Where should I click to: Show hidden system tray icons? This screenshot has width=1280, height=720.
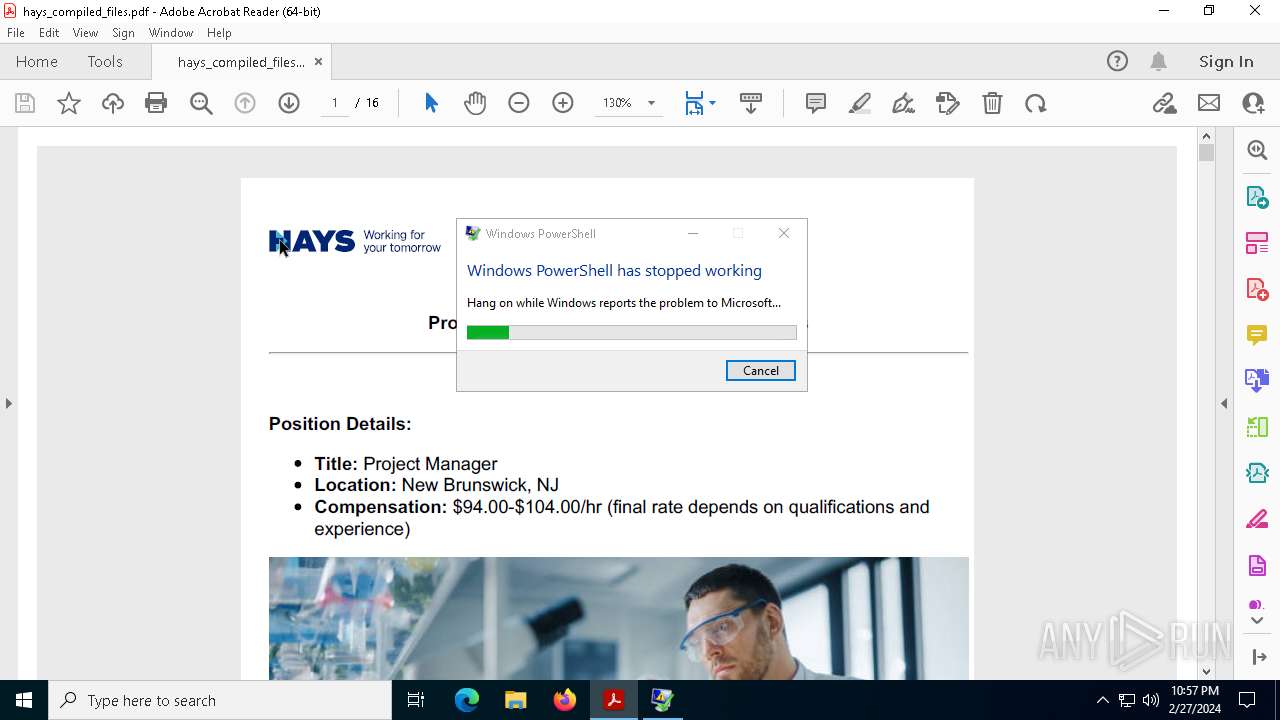tap(1102, 700)
